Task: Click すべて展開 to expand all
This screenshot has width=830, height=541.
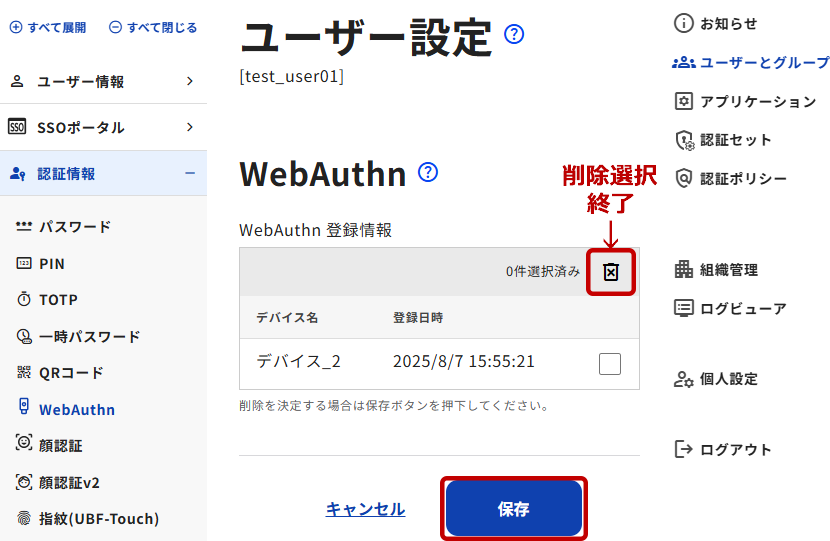Action: point(48,28)
